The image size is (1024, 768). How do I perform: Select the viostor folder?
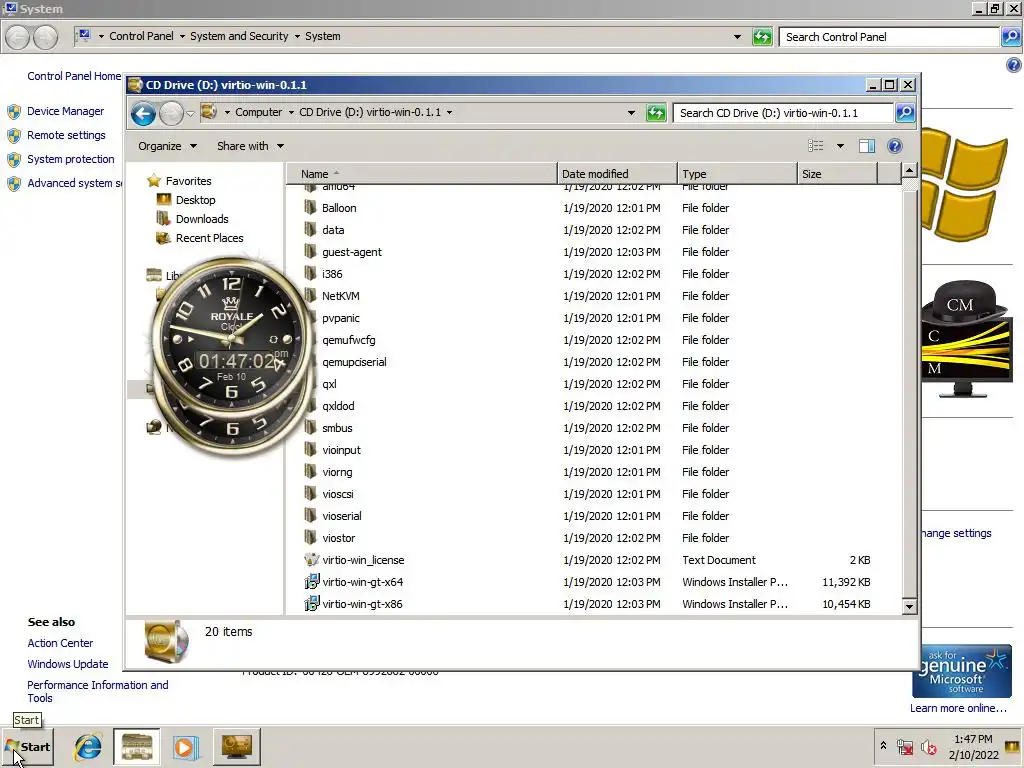(338, 538)
